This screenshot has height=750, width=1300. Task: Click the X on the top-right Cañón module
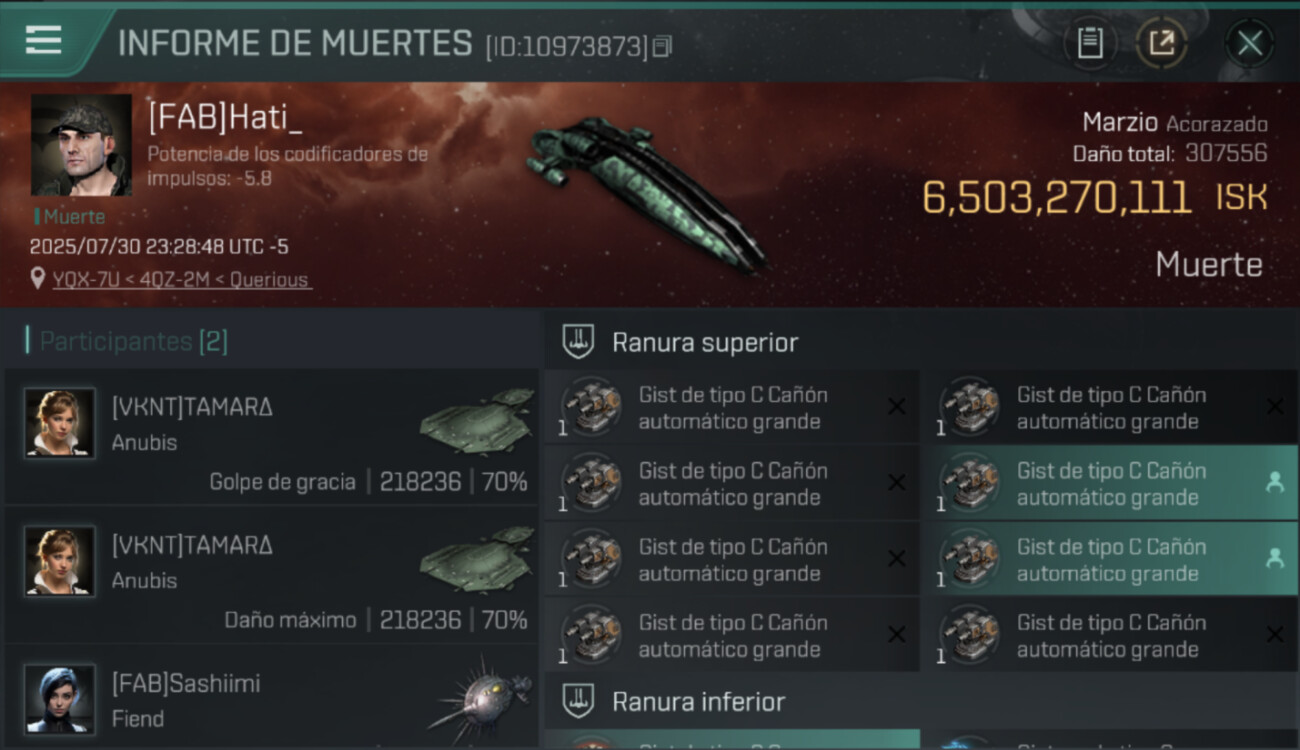1275,406
